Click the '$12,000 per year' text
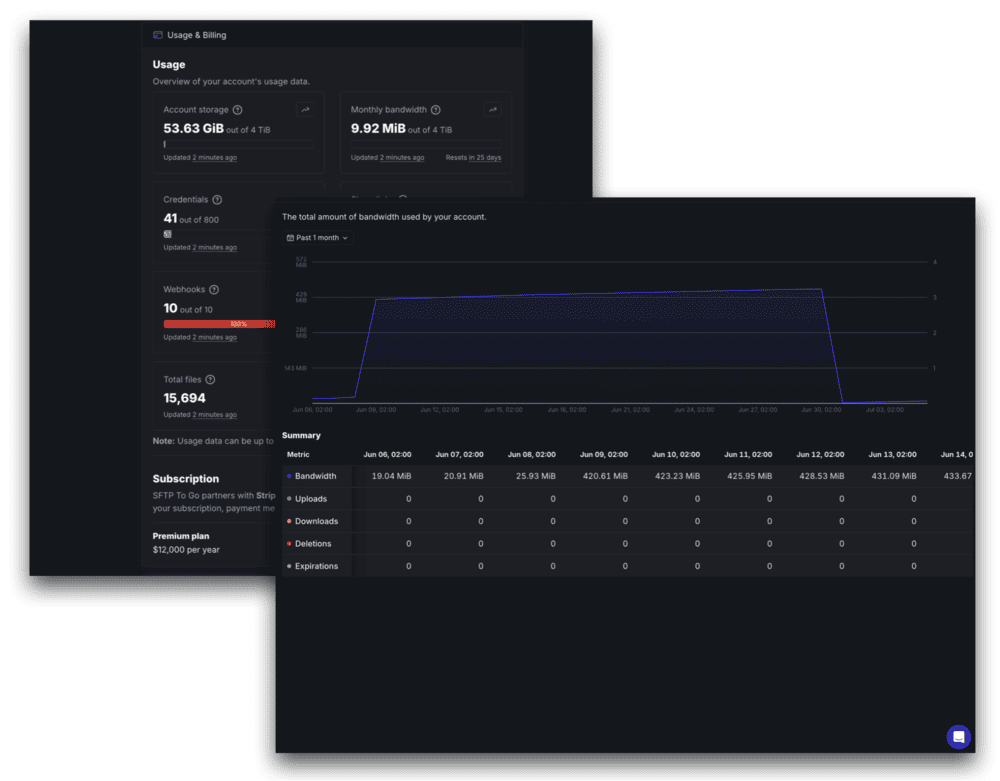The width and height of the screenshot is (1000, 781). 186,550
